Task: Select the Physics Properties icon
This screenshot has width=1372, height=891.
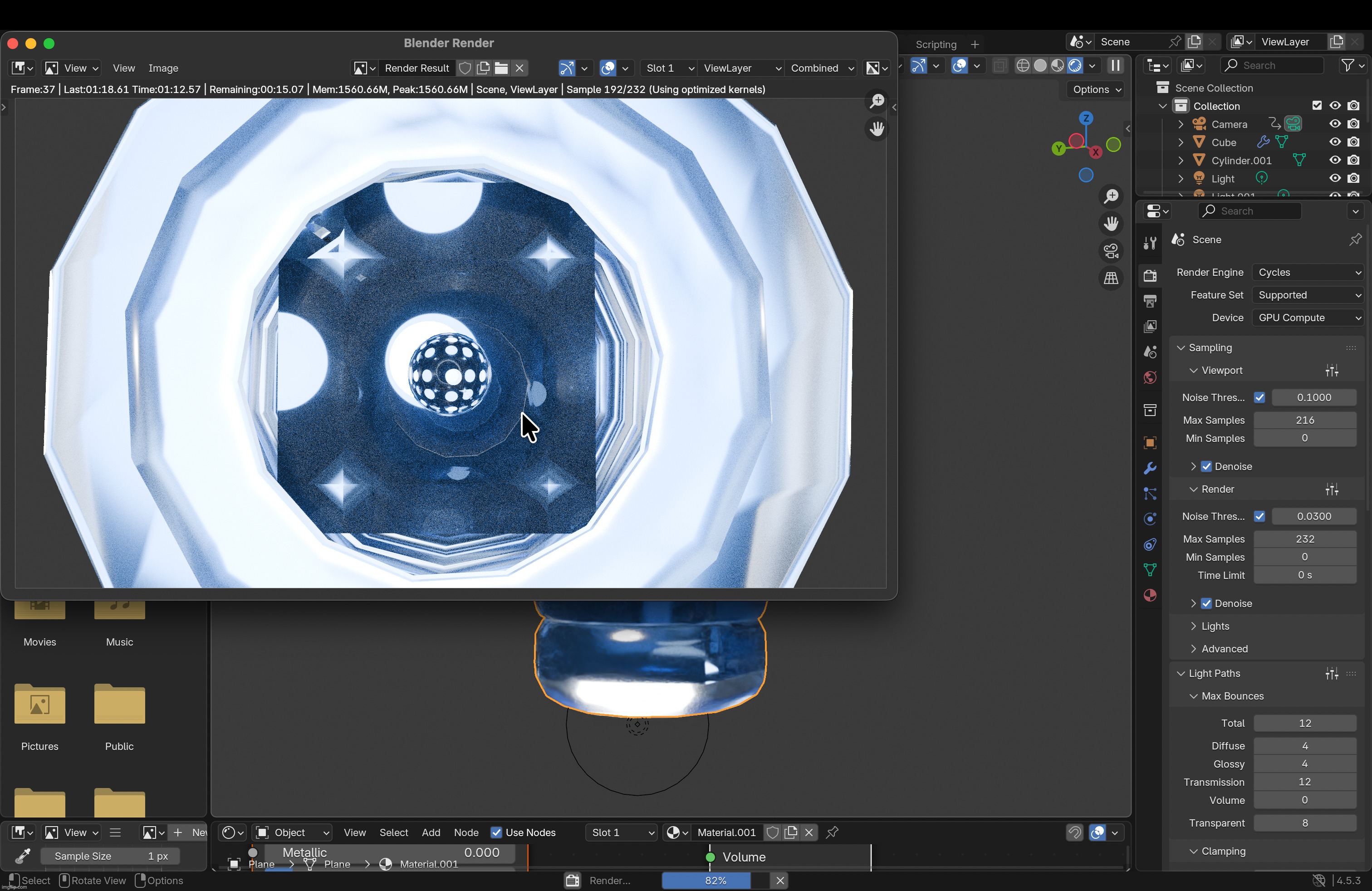Action: pos(1150,519)
